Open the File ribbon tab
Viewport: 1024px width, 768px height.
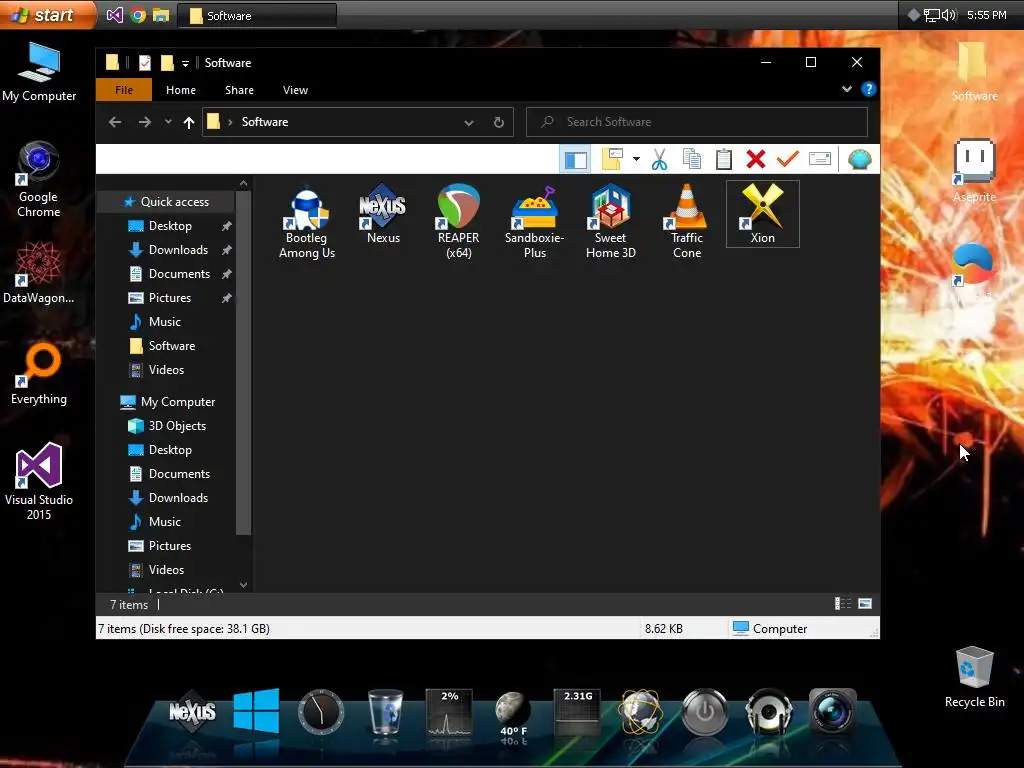tap(123, 90)
